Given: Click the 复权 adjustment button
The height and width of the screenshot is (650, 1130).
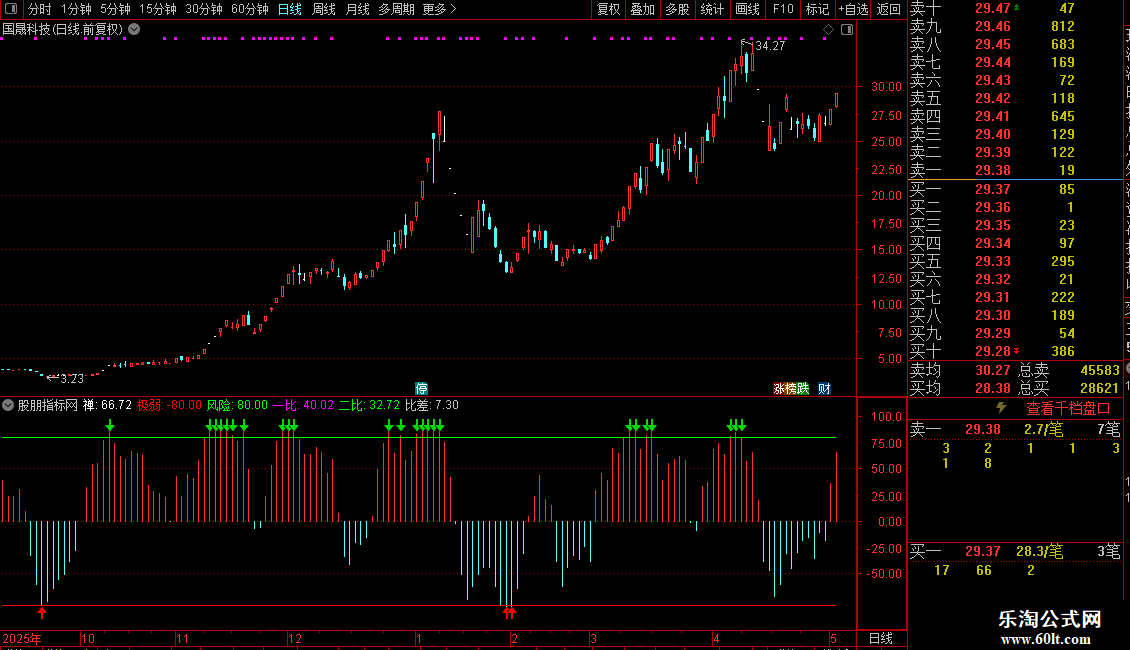Looking at the screenshot, I should pyautogui.click(x=608, y=9).
